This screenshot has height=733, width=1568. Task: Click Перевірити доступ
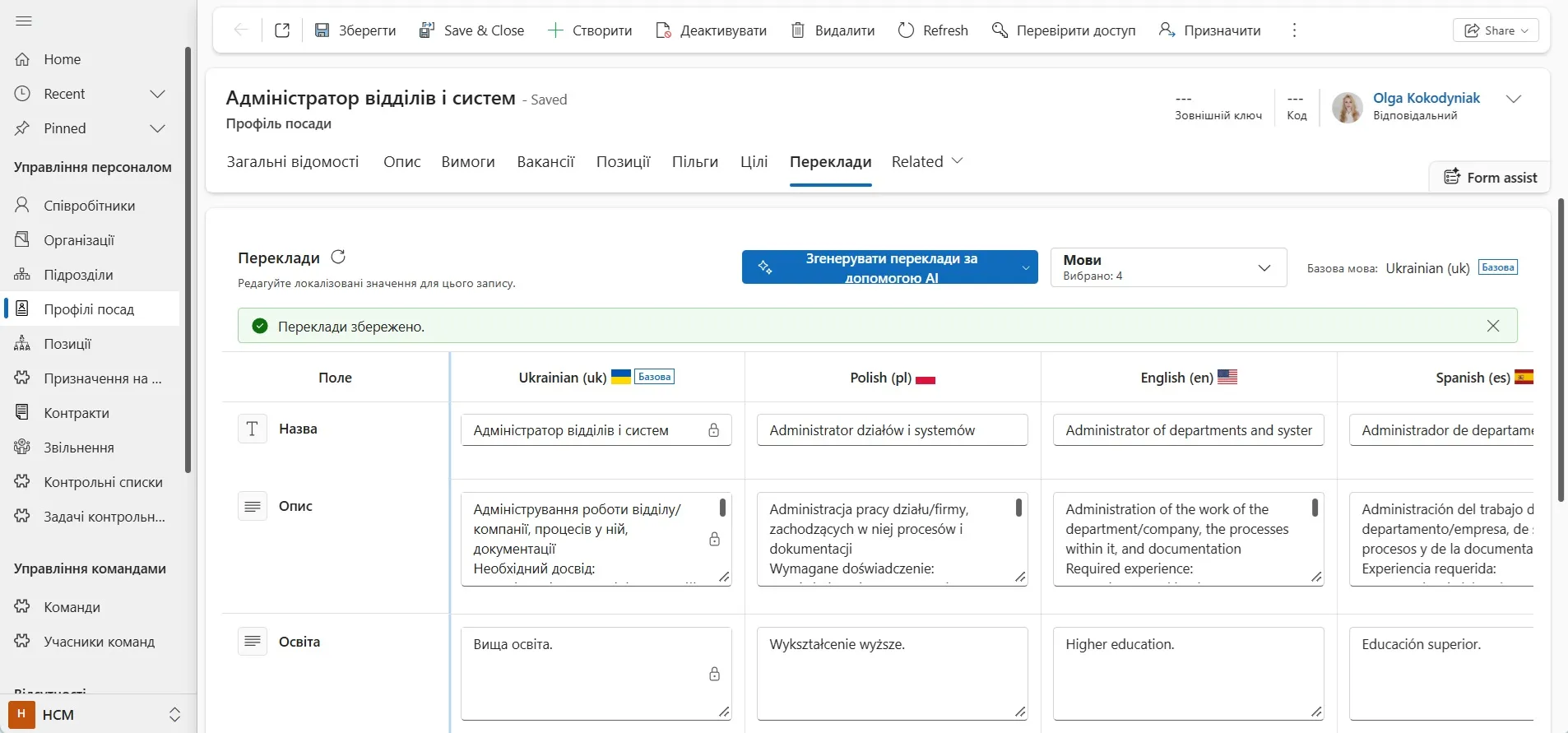coord(1064,30)
